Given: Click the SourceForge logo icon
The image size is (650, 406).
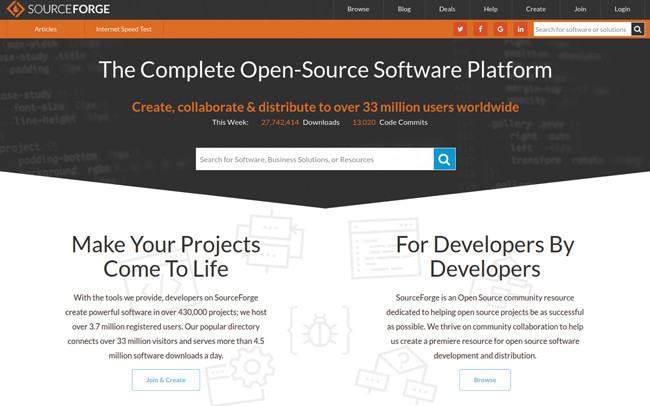Looking at the screenshot, I should click(x=15, y=9).
